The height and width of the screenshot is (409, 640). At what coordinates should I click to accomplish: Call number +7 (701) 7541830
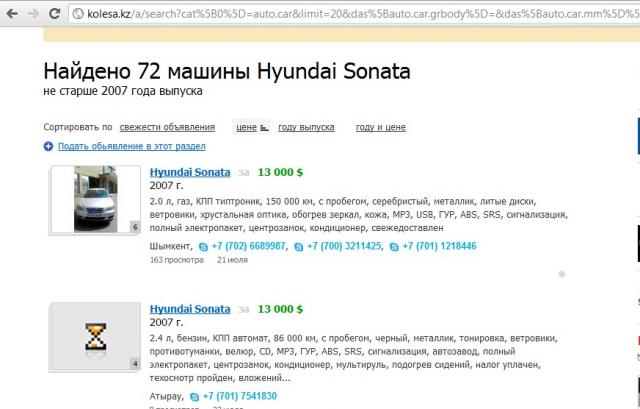(240, 396)
